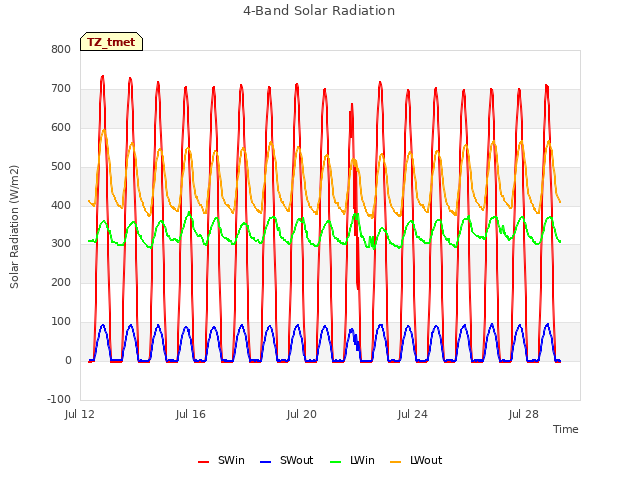
Task: Click the highest red SWin peak near Jul 12
Action: (102, 76)
